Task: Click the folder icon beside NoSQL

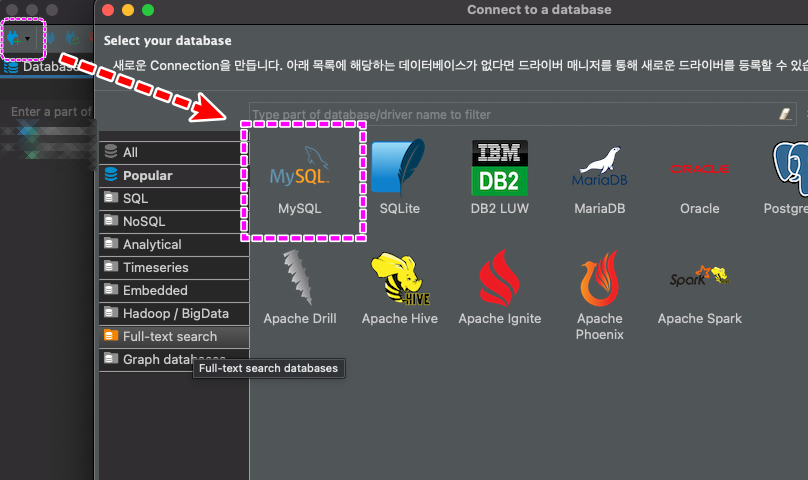Action: click(111, 221)
